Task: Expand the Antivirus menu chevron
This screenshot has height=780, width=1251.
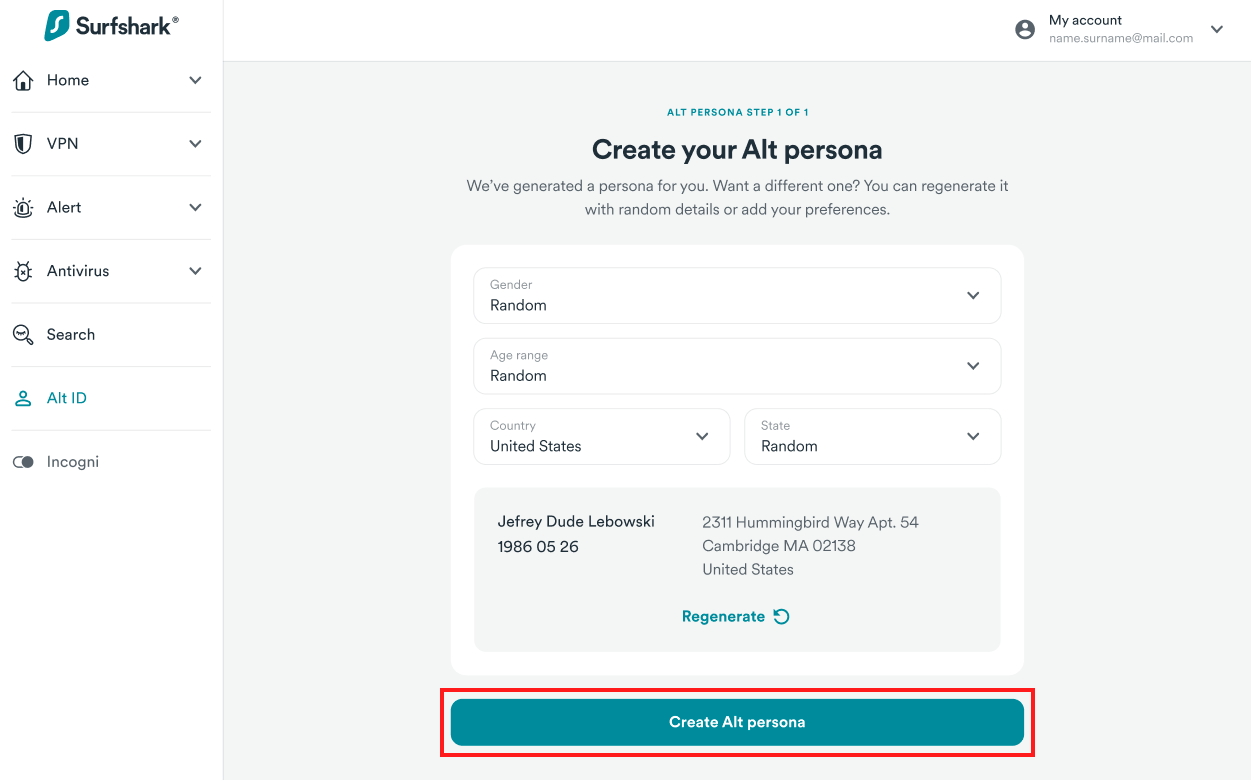Action: pos(195,271)
